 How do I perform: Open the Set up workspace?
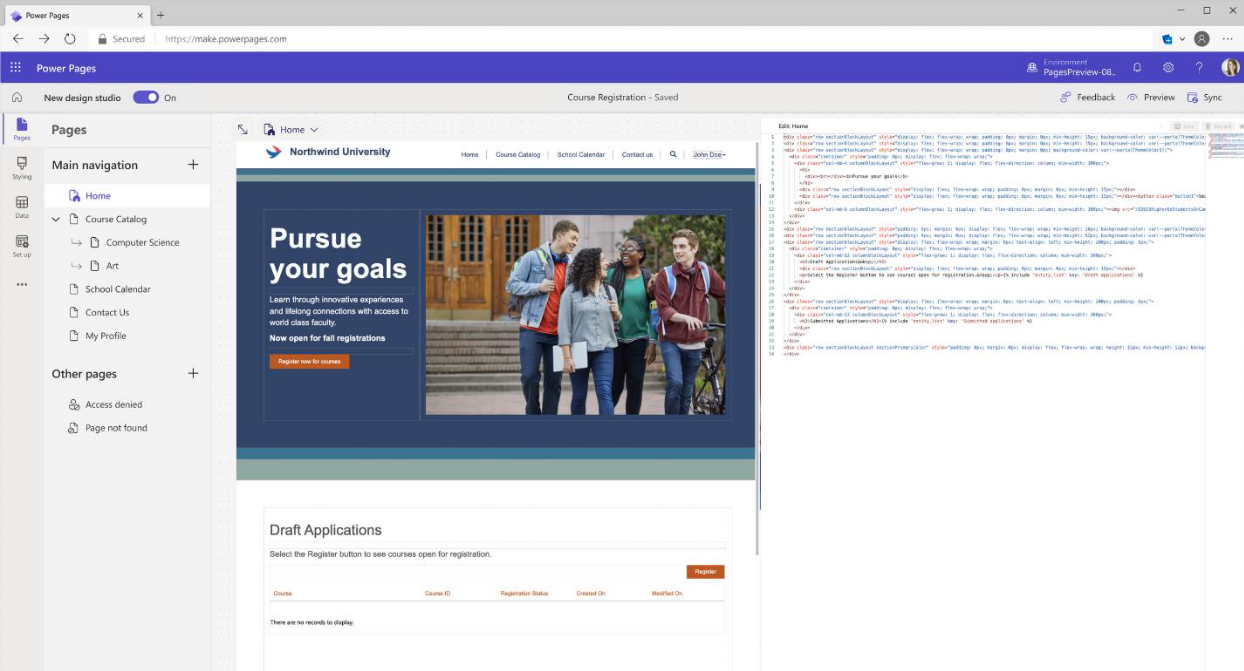click(22, 245)
